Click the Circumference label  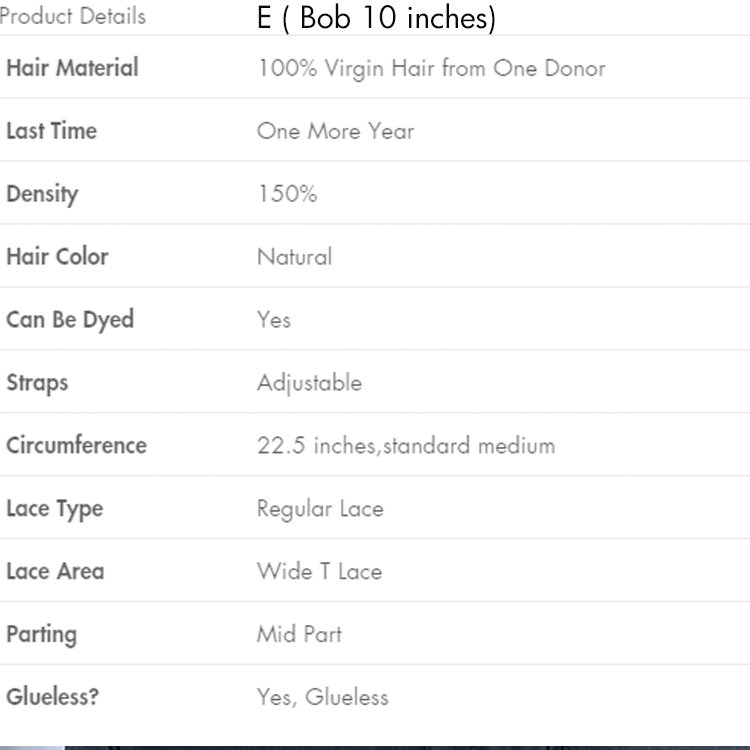(x=76, y=445)
